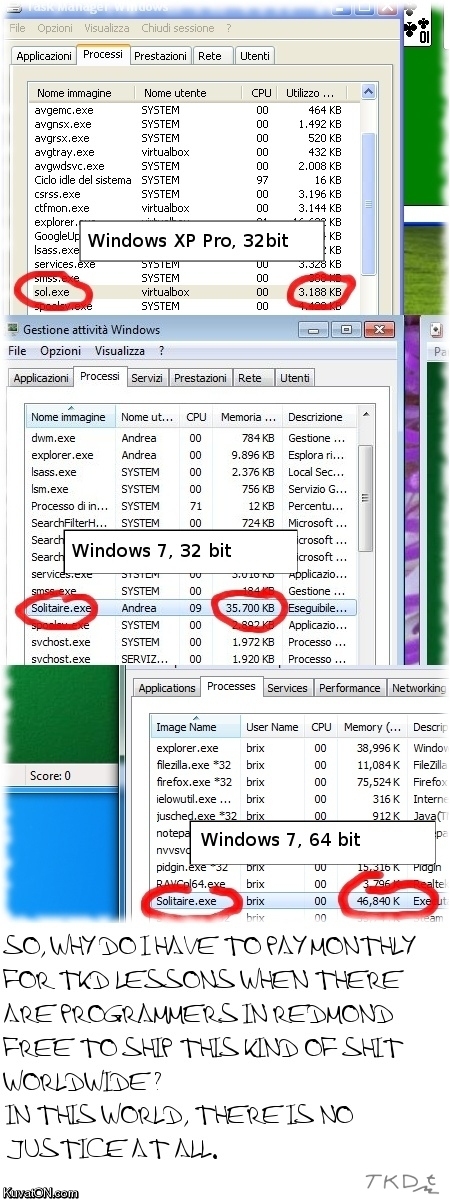The height and width of the screenshot is (1200, 450).
Task: Select ielowutil.exe process row
Action: point(300,799)
